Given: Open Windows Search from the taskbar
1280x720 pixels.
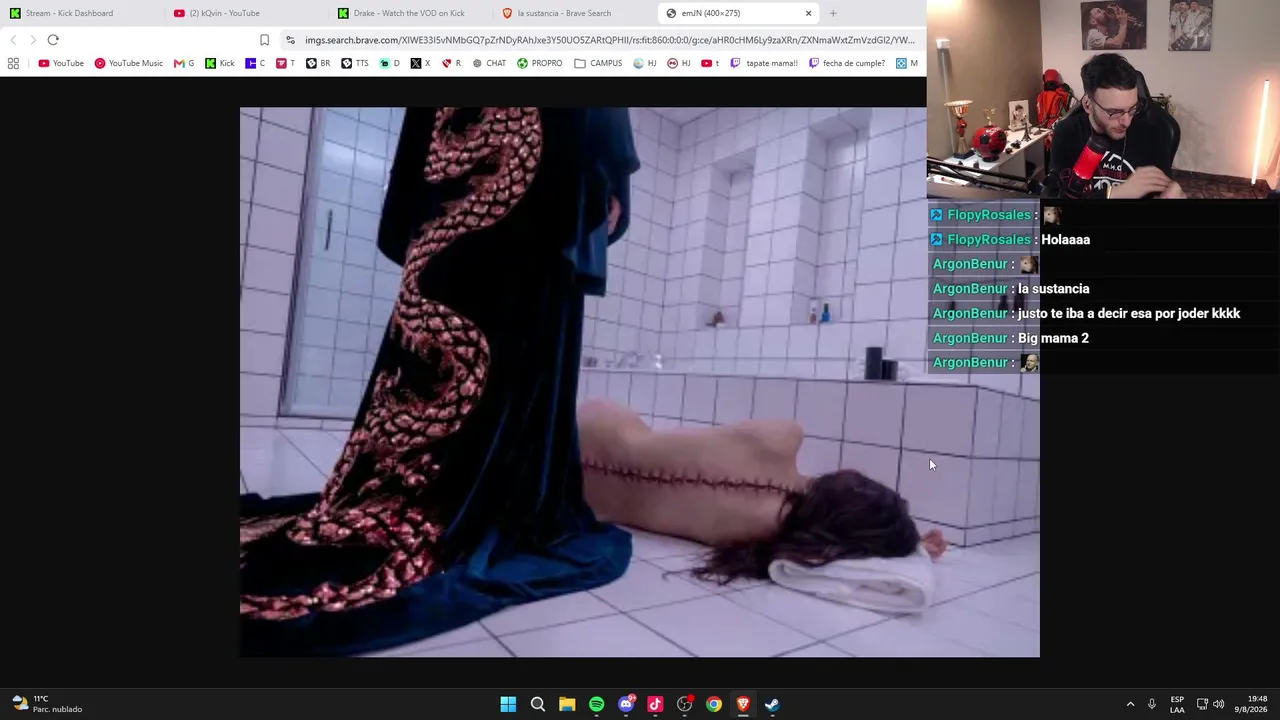Looking at the screenshot, I should [x=538, y=704].
